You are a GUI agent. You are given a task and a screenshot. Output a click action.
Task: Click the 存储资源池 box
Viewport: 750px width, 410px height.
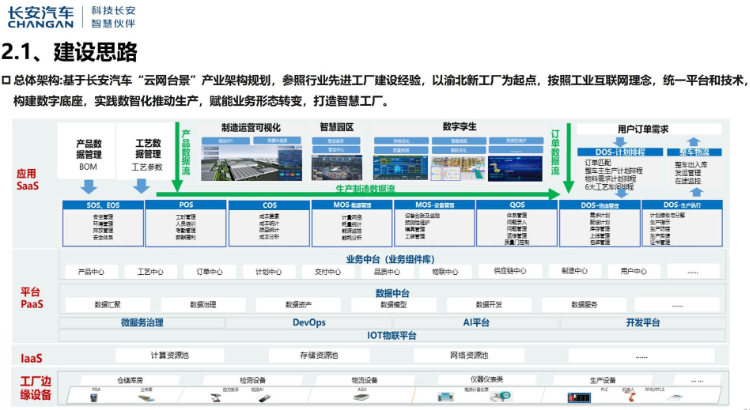(x=319, y=355)
